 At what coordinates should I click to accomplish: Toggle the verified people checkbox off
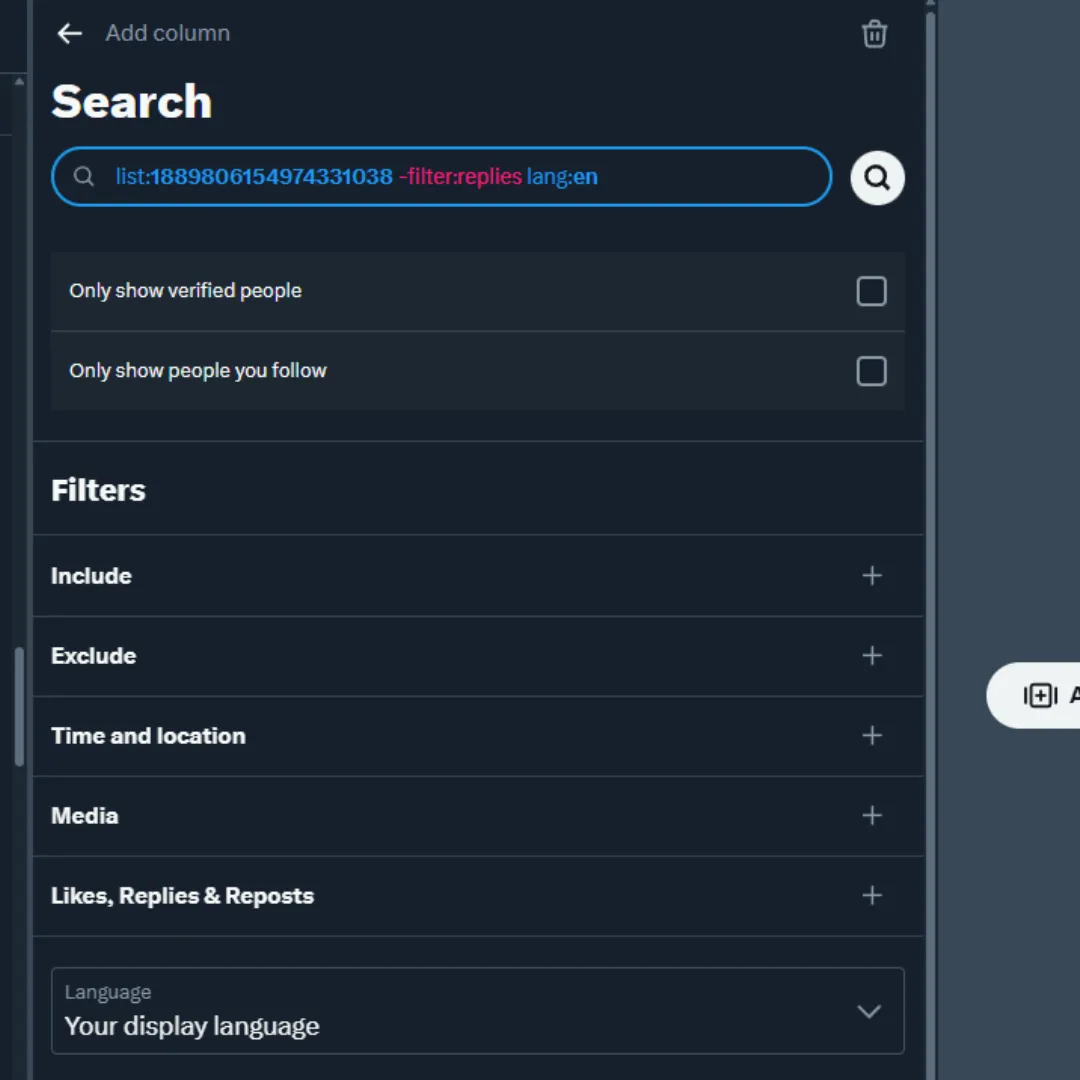click(871, 290)
